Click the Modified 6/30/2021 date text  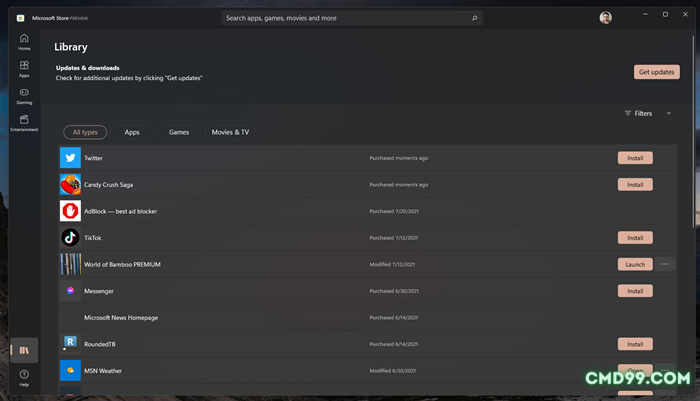392,371
